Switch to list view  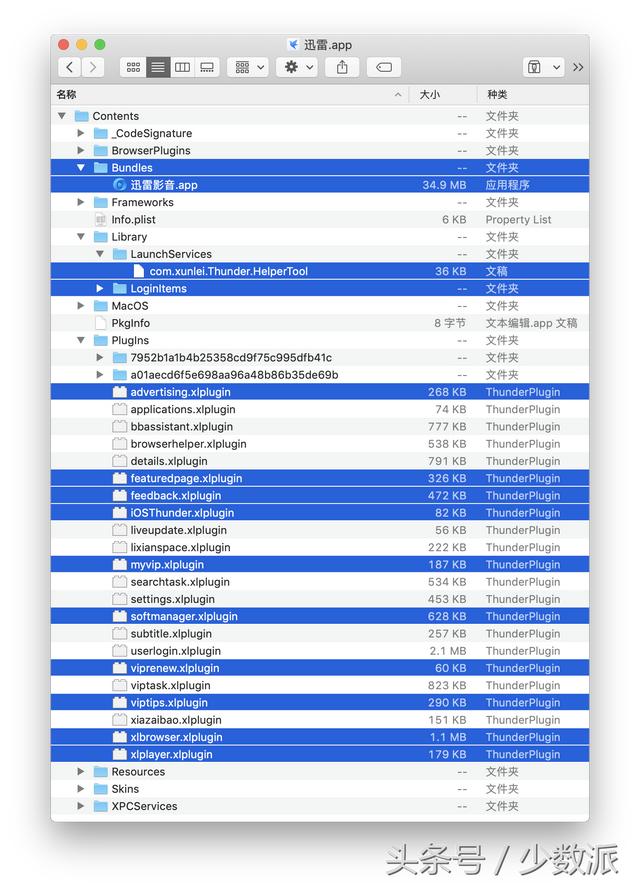point(158,67)
